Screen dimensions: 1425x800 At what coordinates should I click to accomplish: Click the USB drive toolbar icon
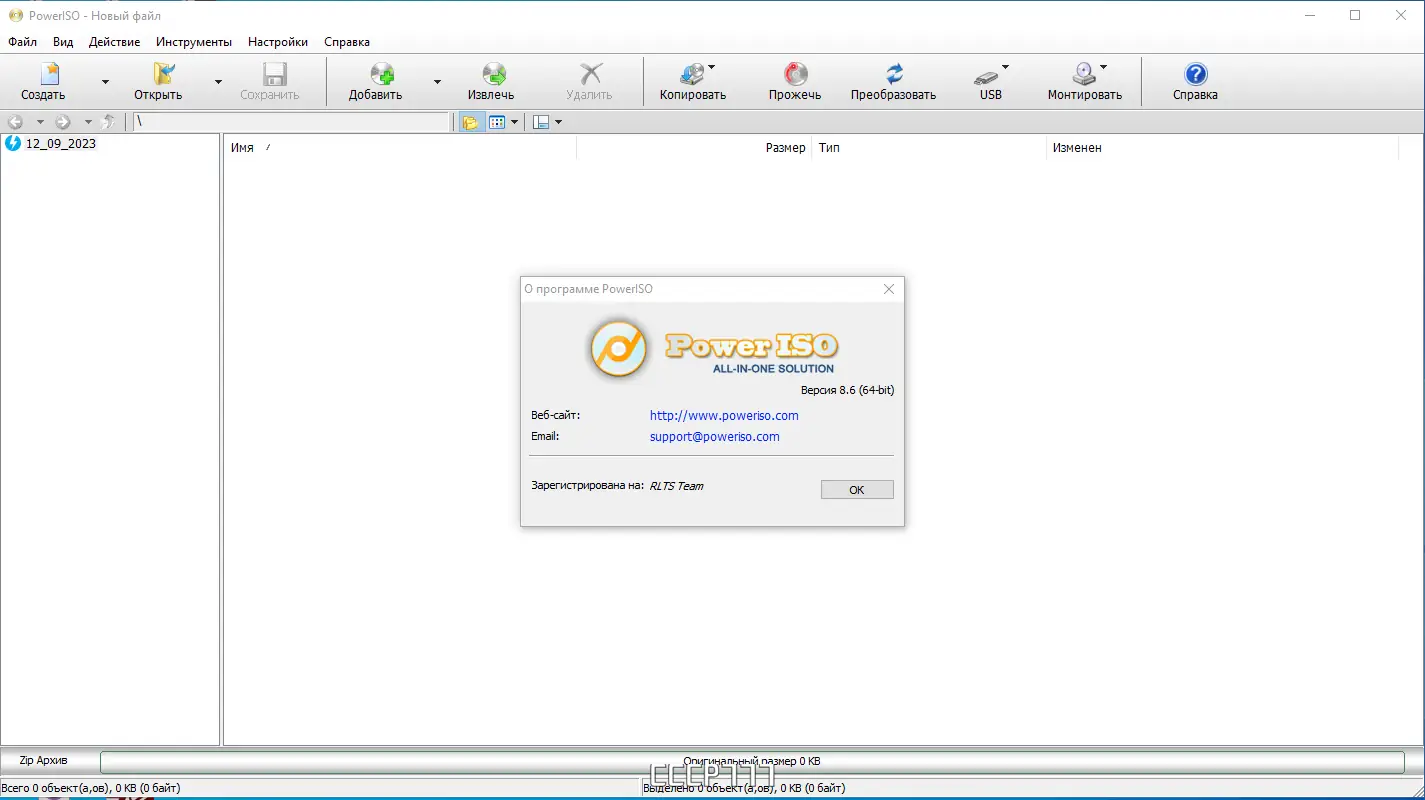(987, 76)
